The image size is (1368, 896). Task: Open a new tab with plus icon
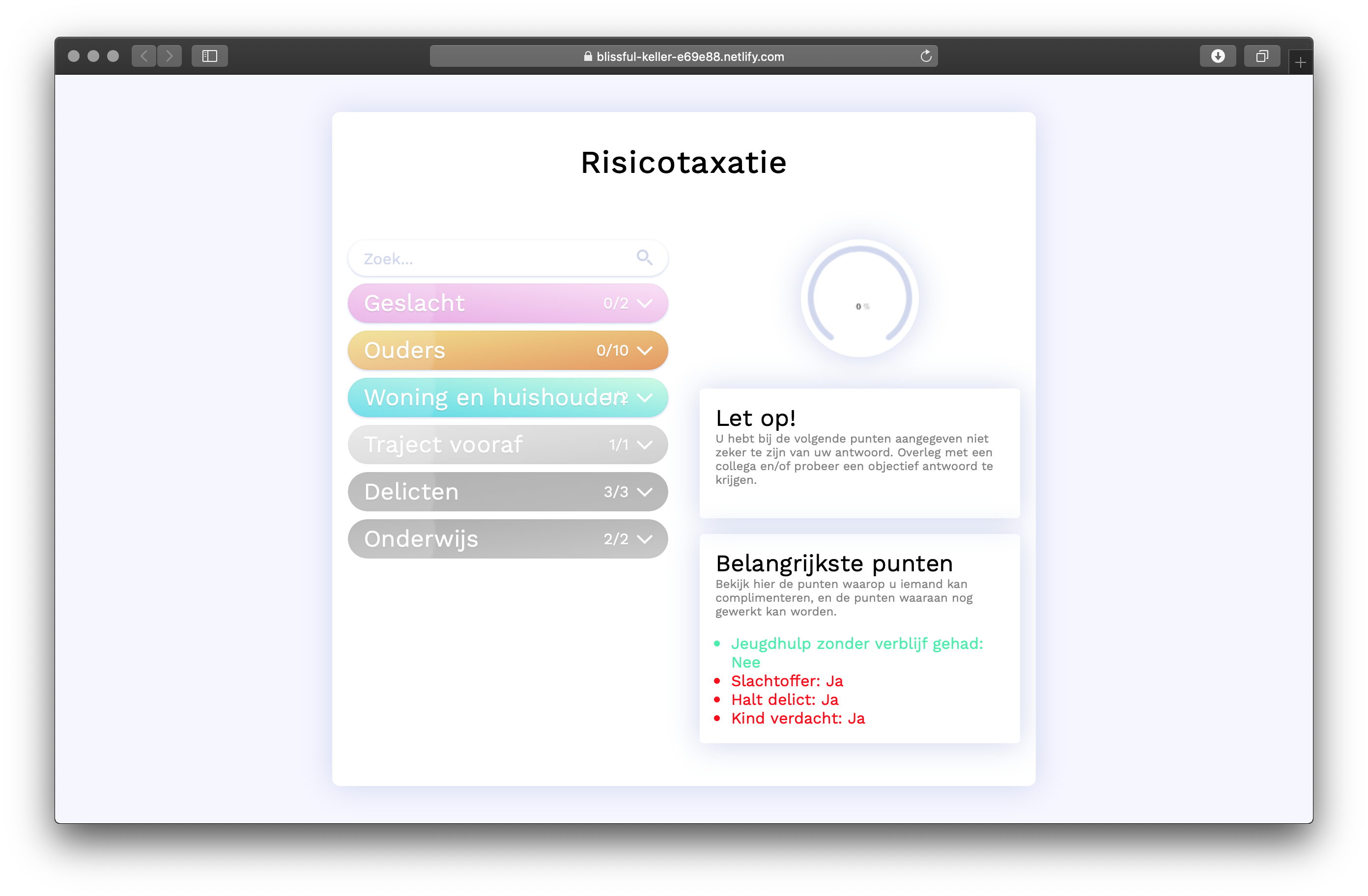coord(1300,62)
